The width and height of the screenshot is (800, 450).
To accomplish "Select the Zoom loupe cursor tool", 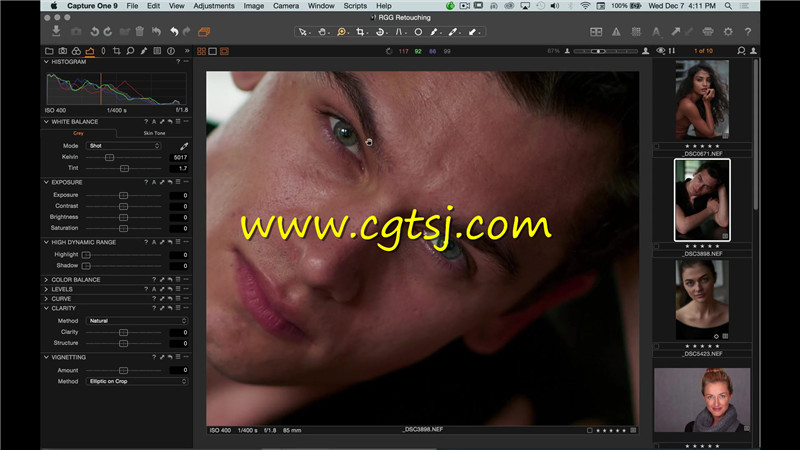I will click(x=341, y=32).
